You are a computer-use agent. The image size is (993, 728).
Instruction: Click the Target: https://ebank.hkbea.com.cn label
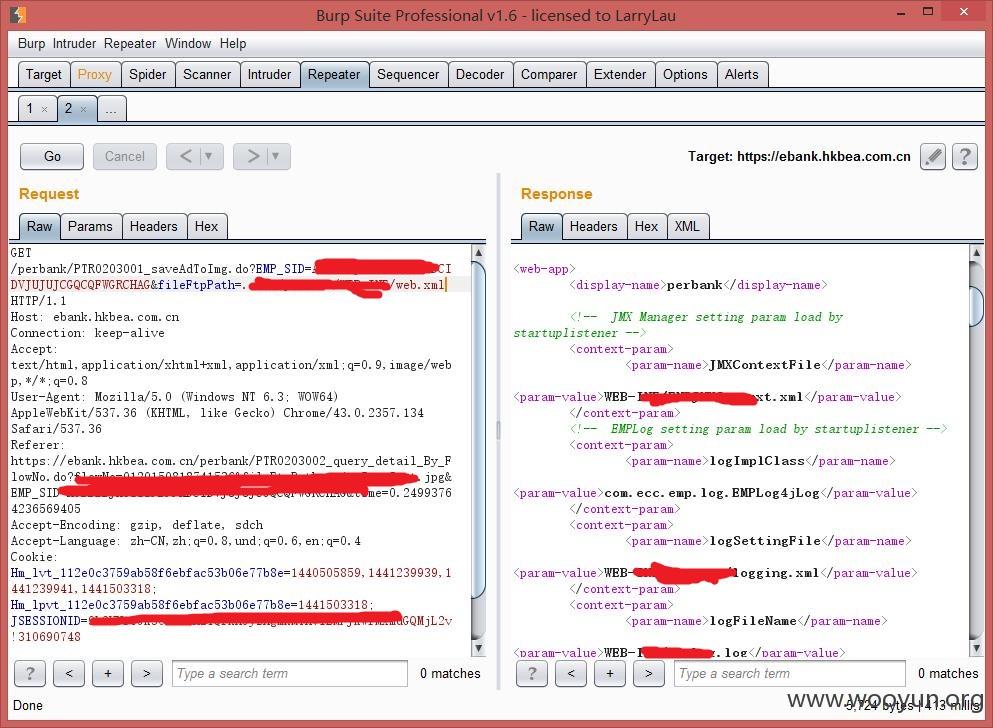point(799,156)
